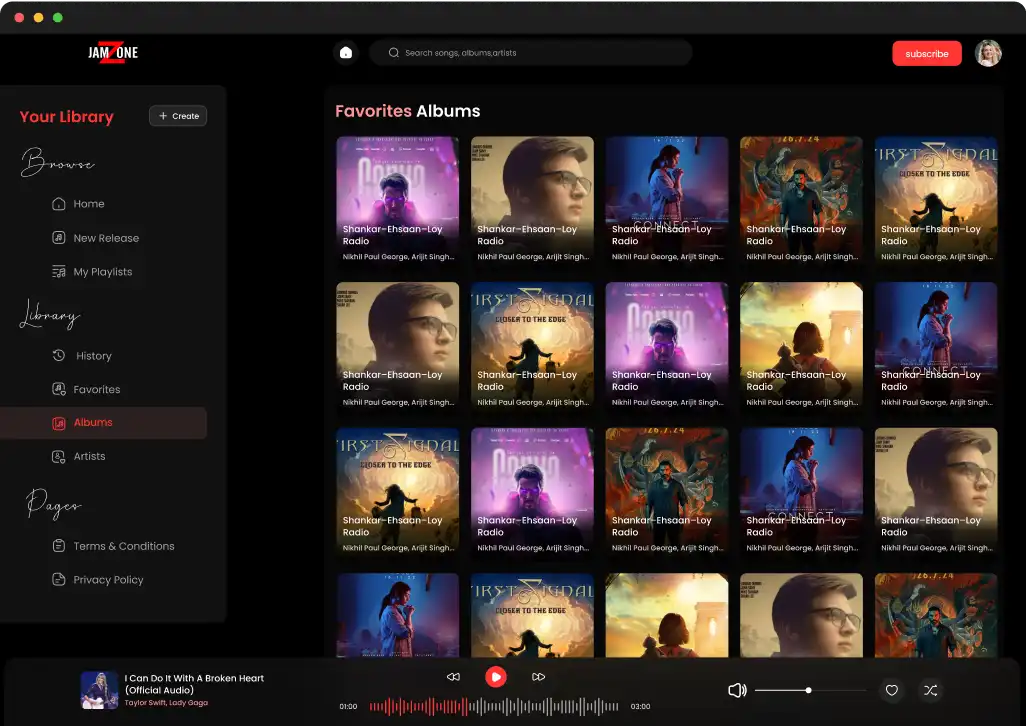Viewport: 1026px width, 726px height.
Task: Click the home icon beside search bar
Action: [x=345, y=53]
